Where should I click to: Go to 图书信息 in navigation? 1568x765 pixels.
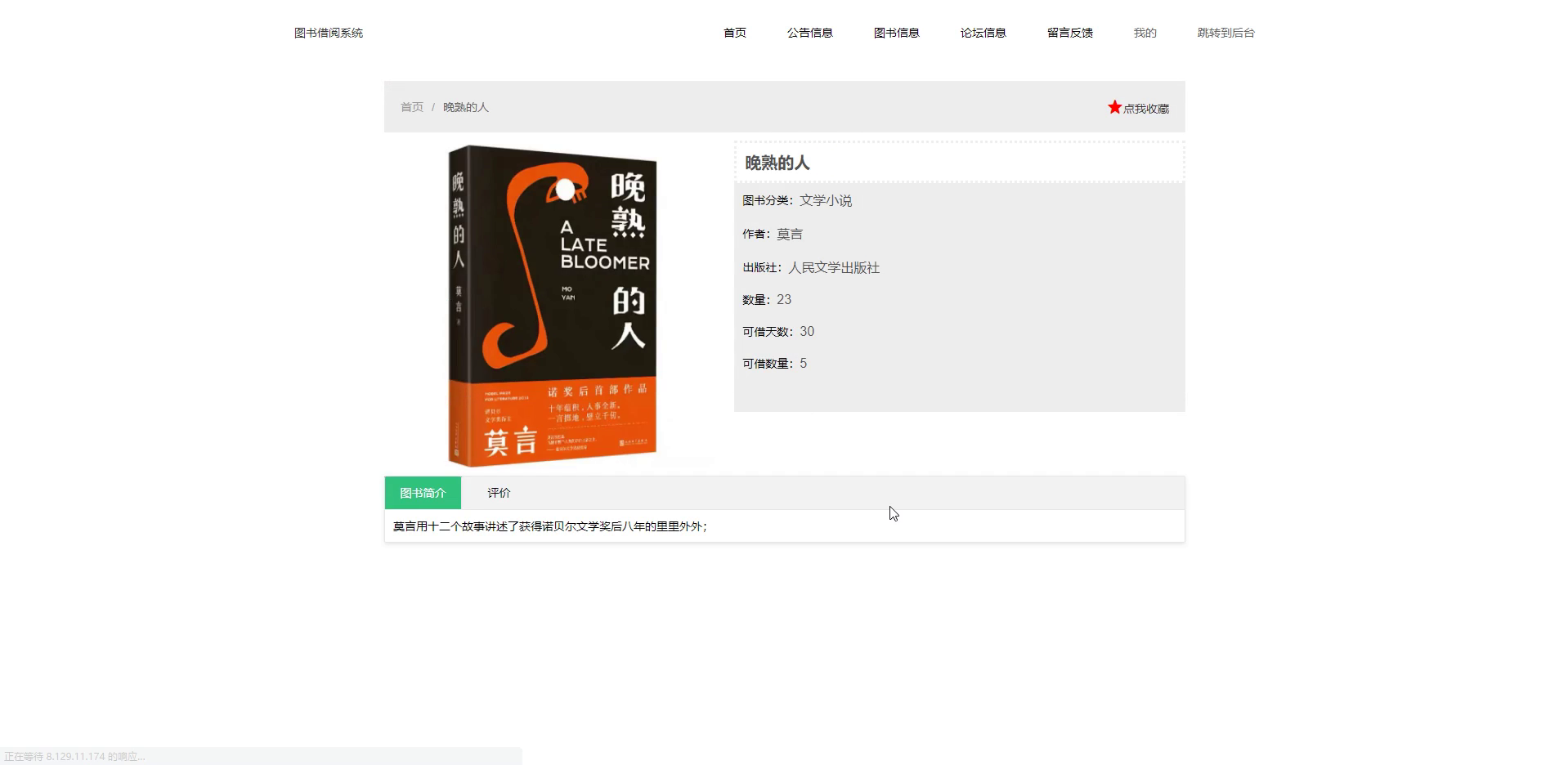click(x=896, y=33)
